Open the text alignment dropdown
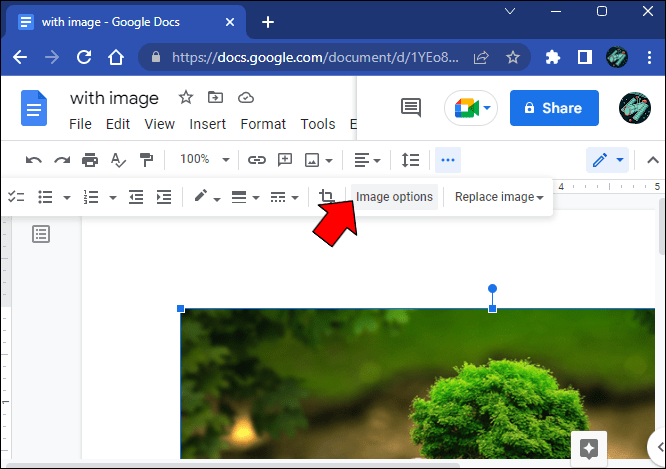This screenshot has width=666, height=469. [x=367, y=160]
